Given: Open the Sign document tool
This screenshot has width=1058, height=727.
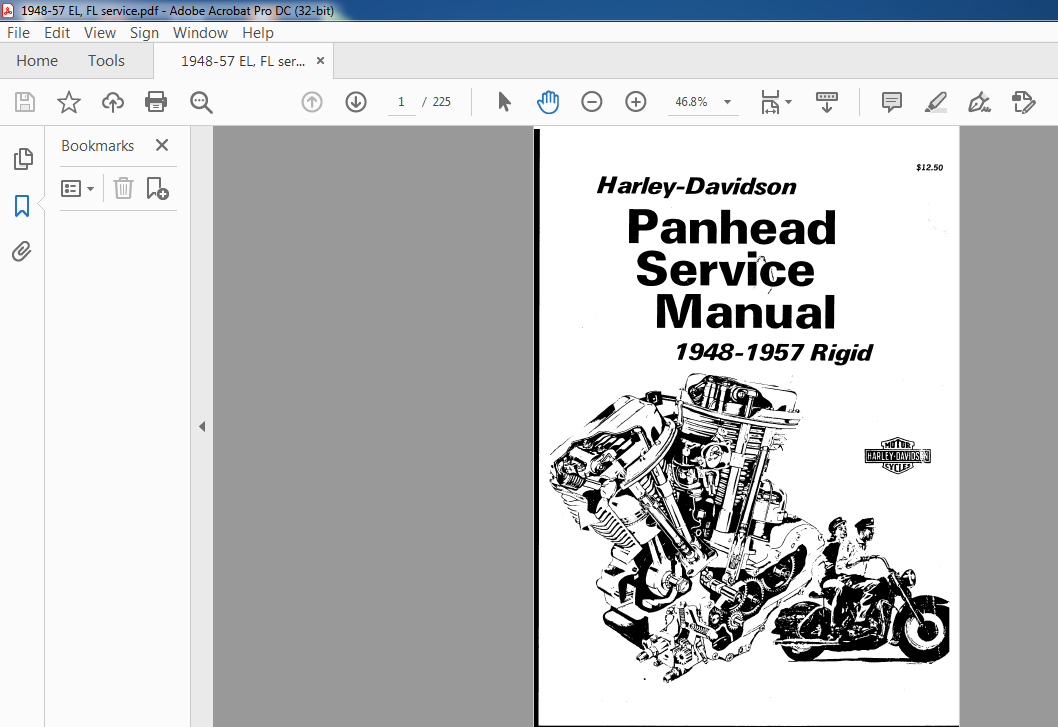Looking at the screenshot, I should point(979,102).
